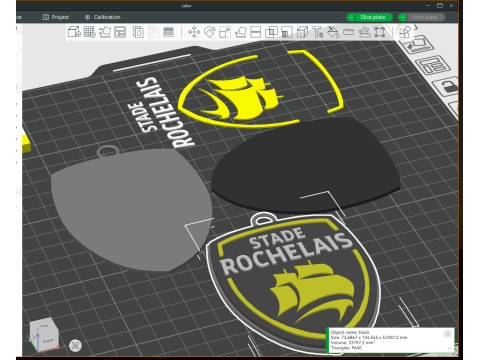Maximize the slicer window
Viewport: 480px width, 360px height.
[x=440, y=6]
